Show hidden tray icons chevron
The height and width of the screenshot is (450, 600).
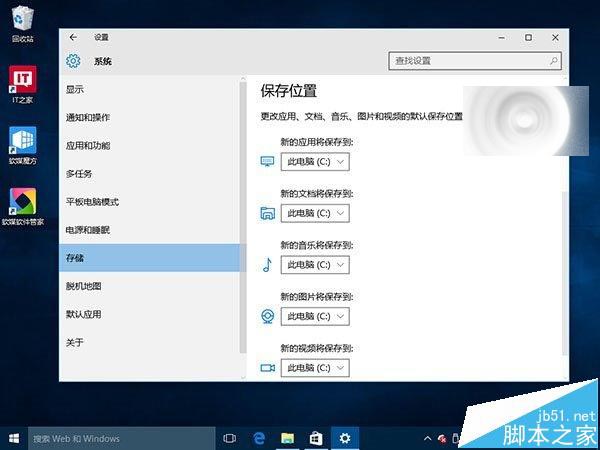pyautogui.click(x=428, y=439)
